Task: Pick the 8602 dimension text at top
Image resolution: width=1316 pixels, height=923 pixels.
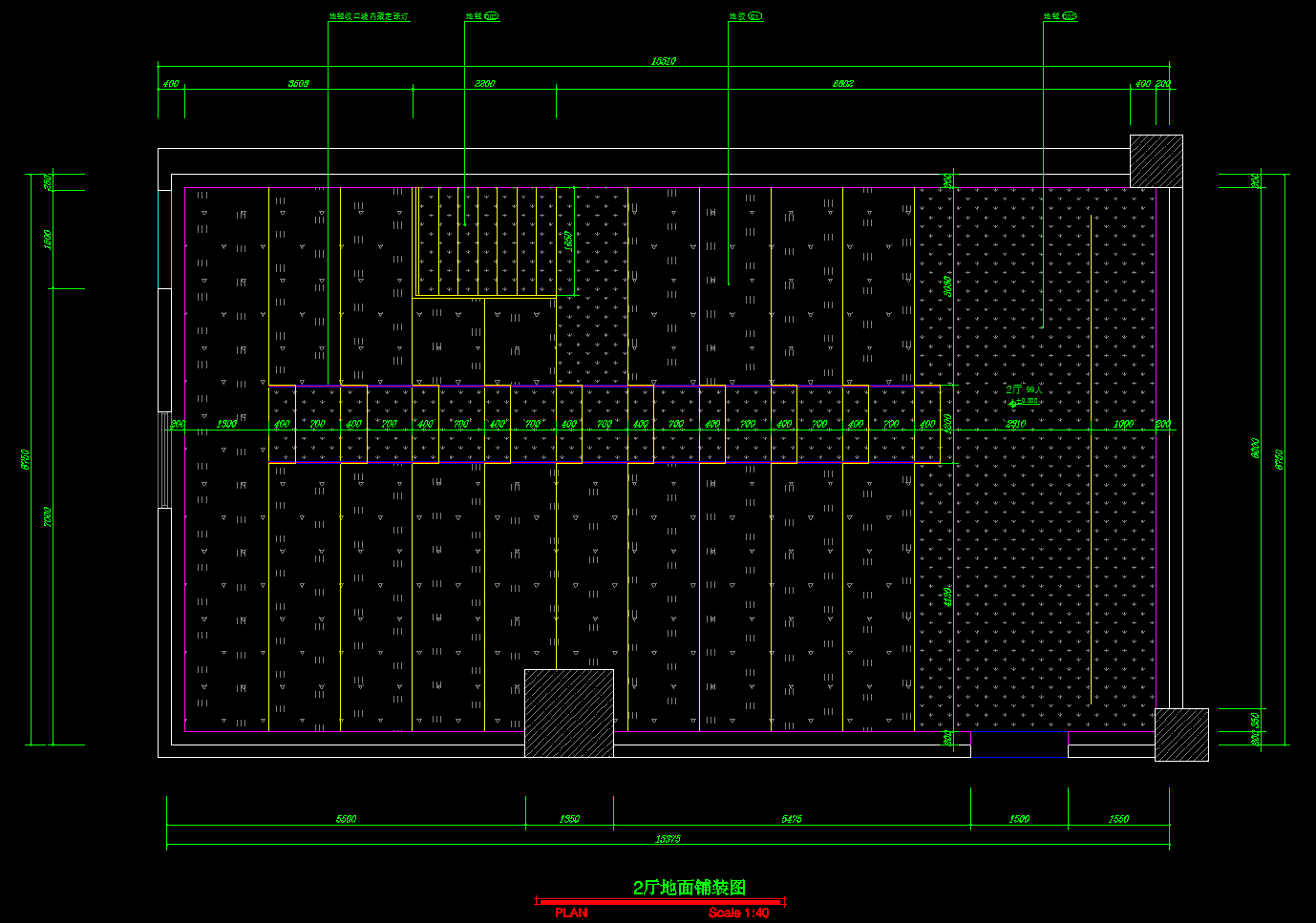Action: point(842,84)
